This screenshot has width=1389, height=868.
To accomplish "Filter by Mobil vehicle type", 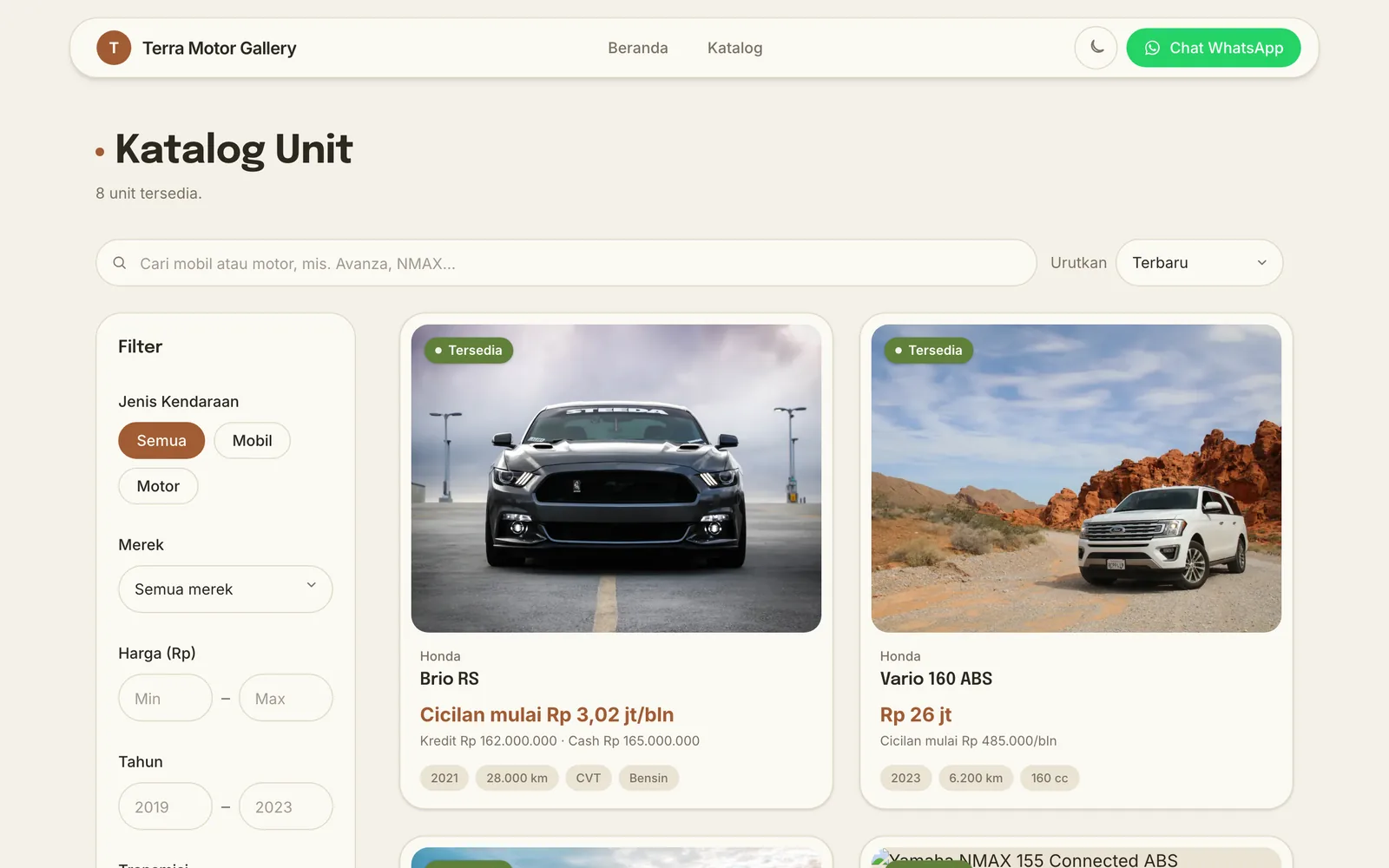I will (x=253, y=440).
